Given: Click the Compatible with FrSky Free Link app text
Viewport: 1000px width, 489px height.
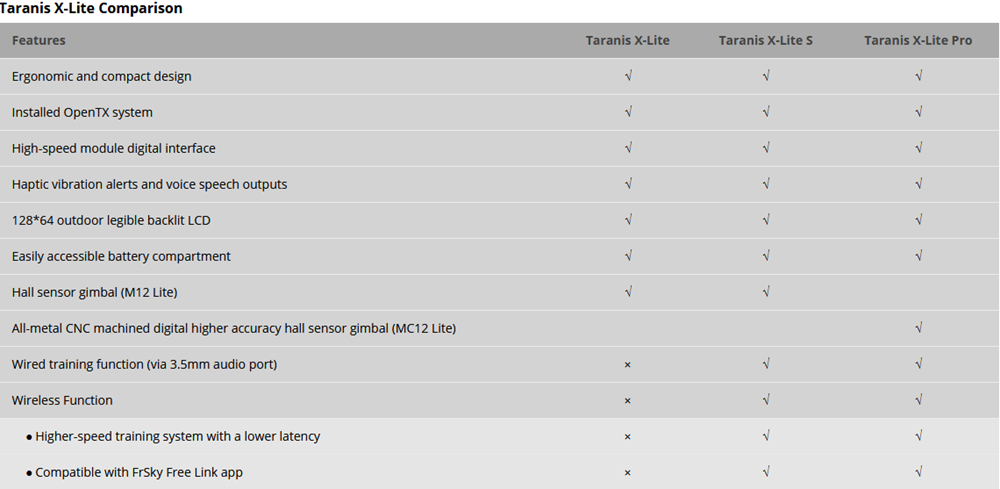Looking at the screenshot, I should coord(139,472).
